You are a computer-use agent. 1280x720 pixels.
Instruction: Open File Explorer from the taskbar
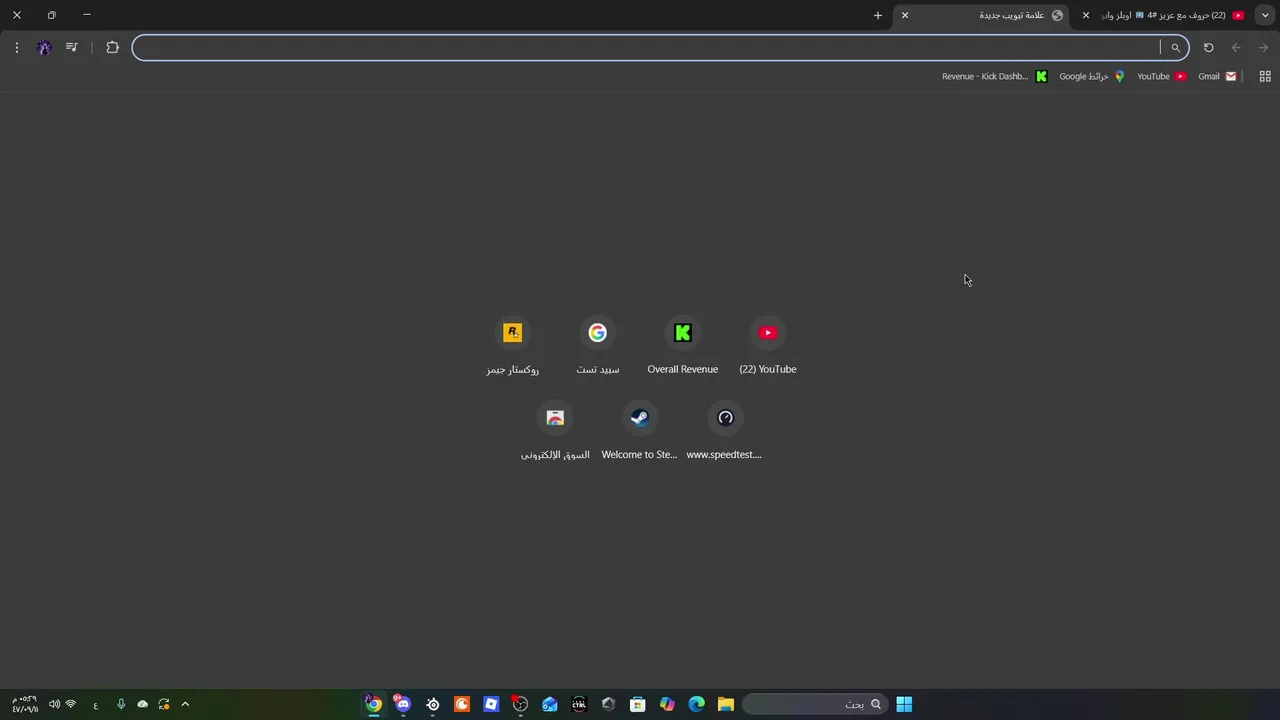pos(726,704)
